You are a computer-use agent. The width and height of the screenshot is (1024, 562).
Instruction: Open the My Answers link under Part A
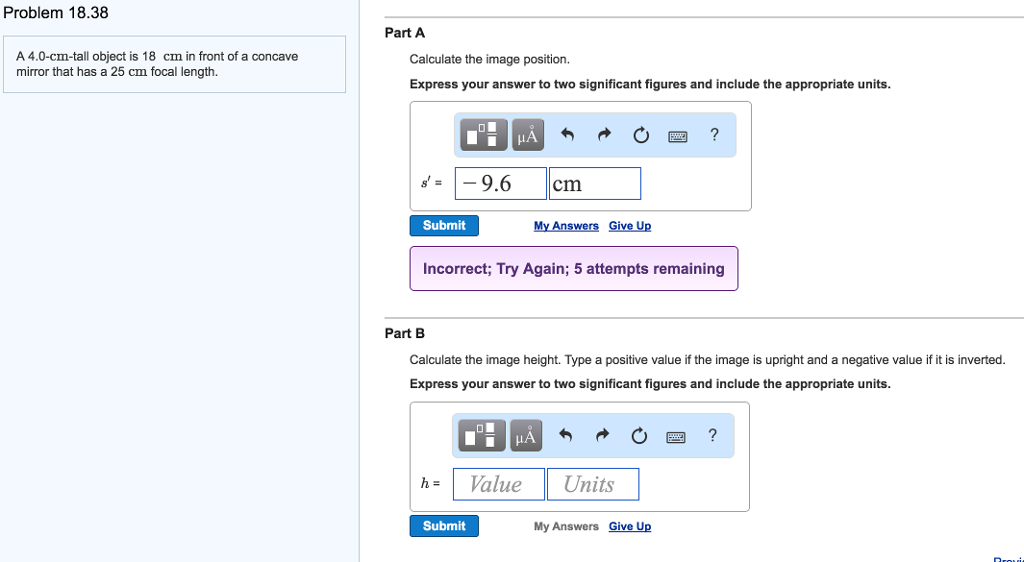coord(566,226)
